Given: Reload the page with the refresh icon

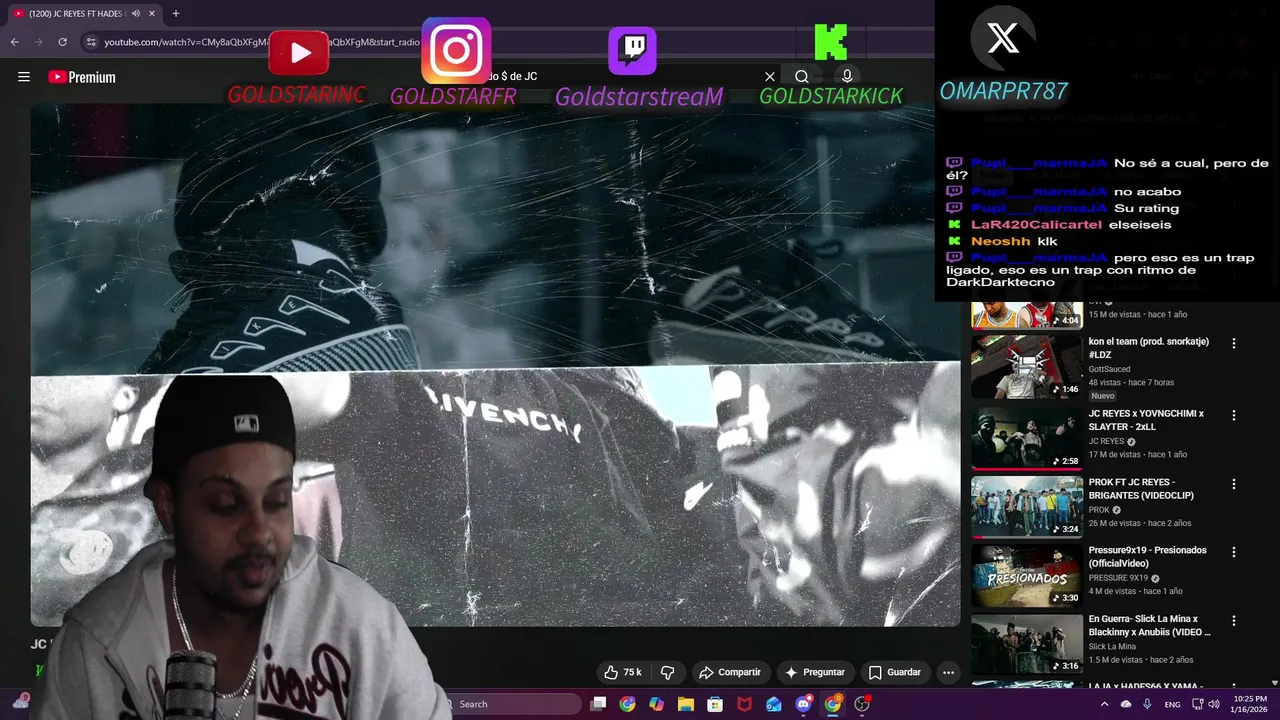Looking at the screenshot, I should click(x=62, y=42).
